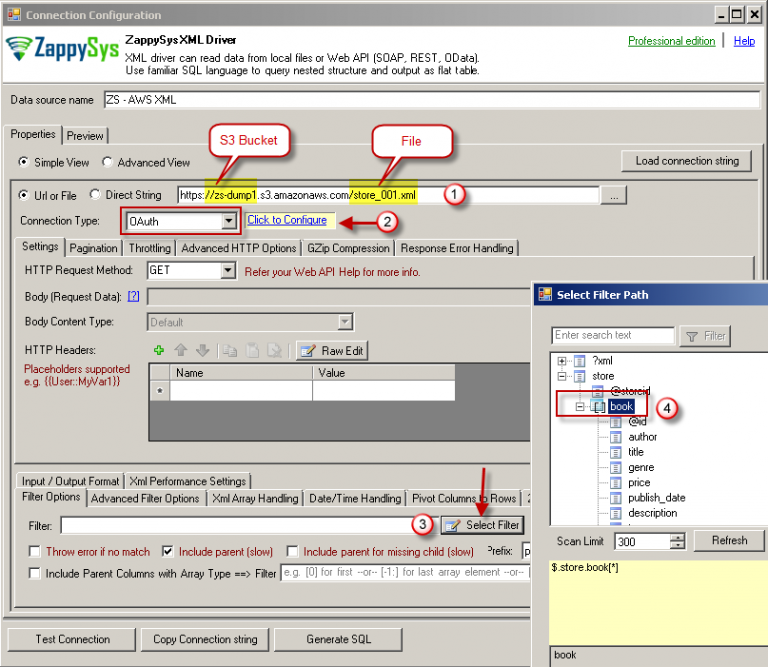Click the Body help question mark icon

[133, 296]
